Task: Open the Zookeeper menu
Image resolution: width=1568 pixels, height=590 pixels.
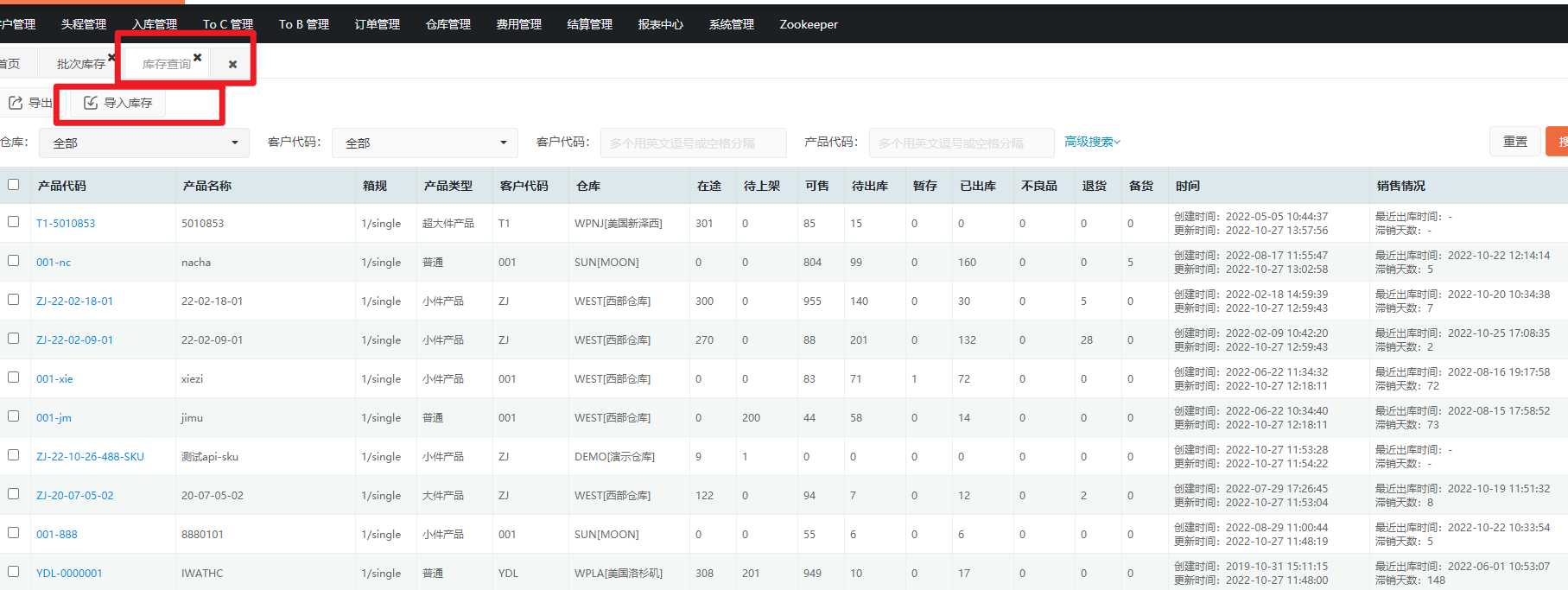Action: coord(809,24)
